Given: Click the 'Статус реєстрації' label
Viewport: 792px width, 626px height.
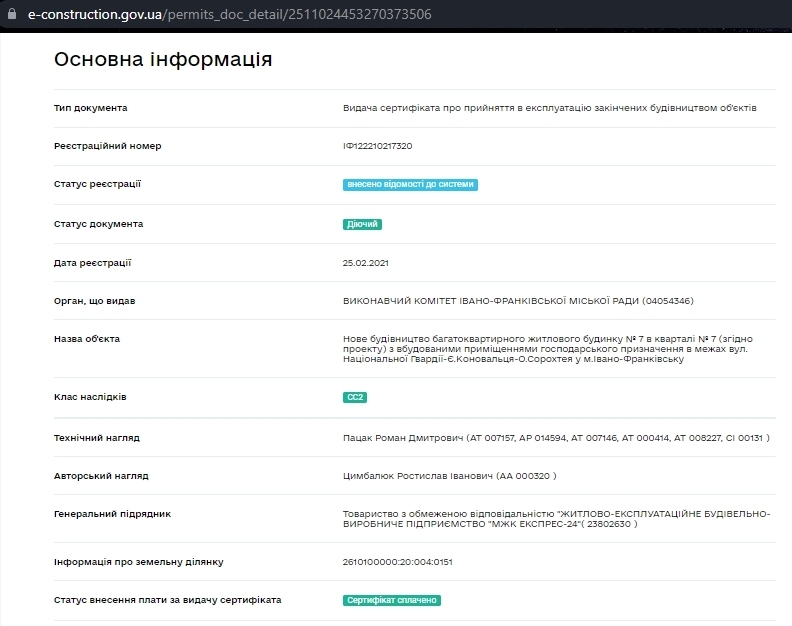Looking at the screenshot, I should pyautogui.click(x=97, y=184).
